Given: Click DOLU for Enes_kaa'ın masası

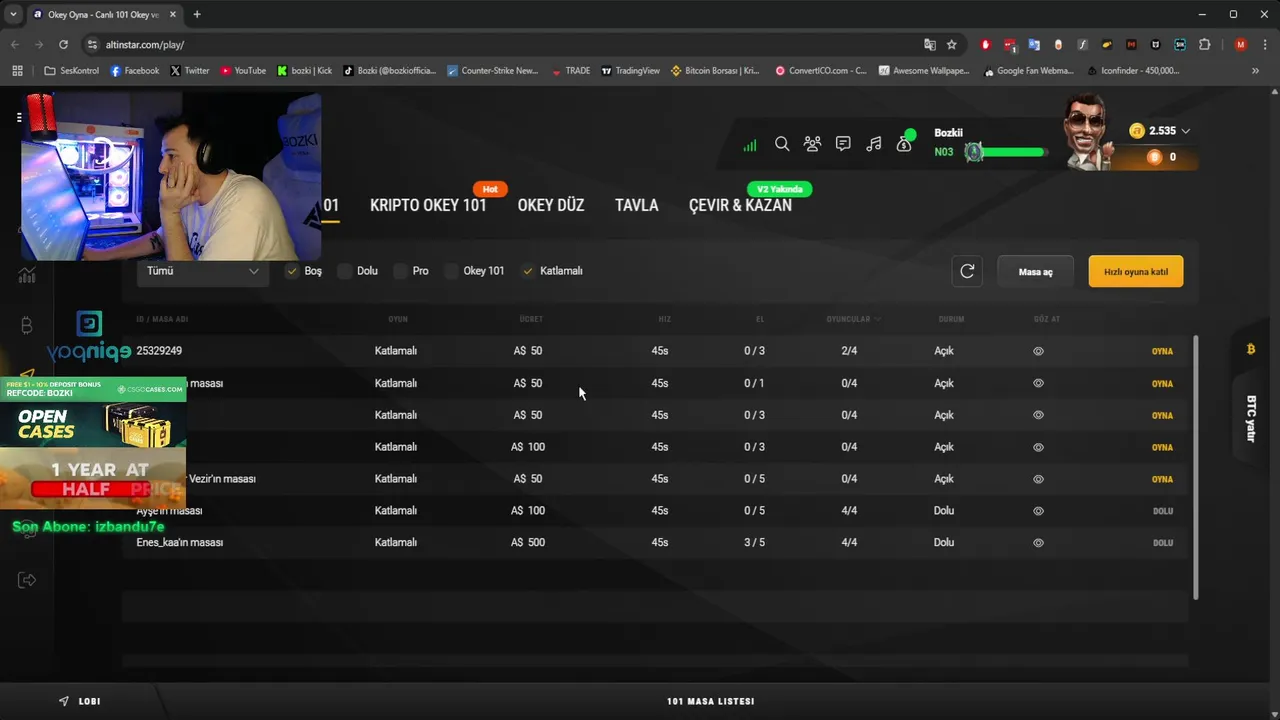Looking at the screenshot, I should [1162, 543].
